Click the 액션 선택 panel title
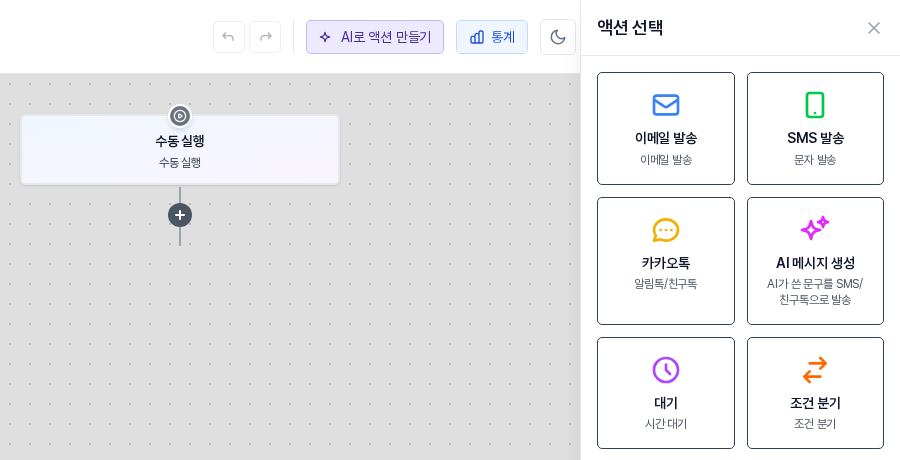The image size is (900, 460). [x=630, y=28]
